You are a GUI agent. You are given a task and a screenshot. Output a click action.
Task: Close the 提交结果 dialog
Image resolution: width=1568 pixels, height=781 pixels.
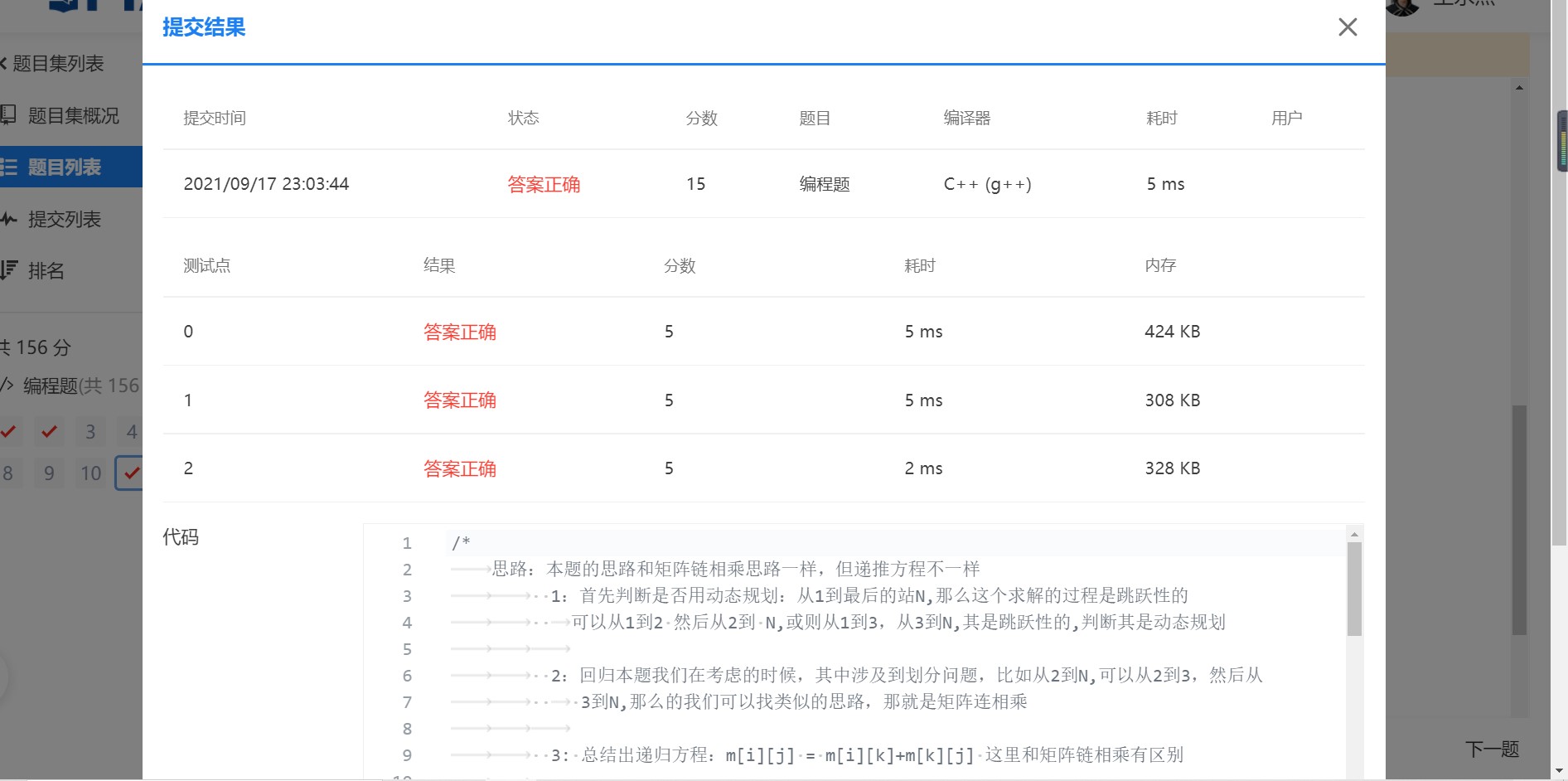pyautogui.click(x=1348, y=27)
